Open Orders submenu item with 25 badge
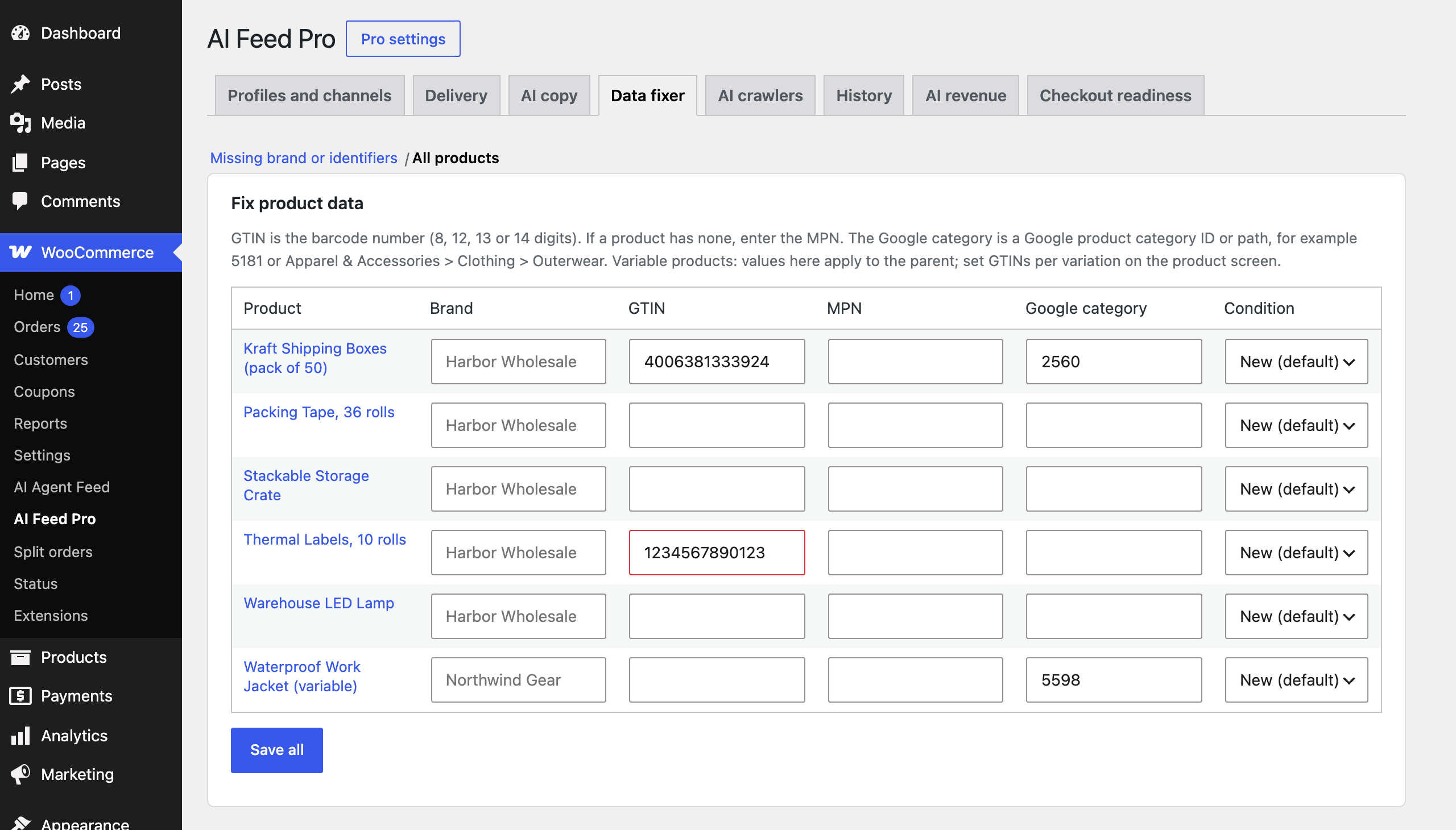1456x830 pixels. (x=53, y=327)
